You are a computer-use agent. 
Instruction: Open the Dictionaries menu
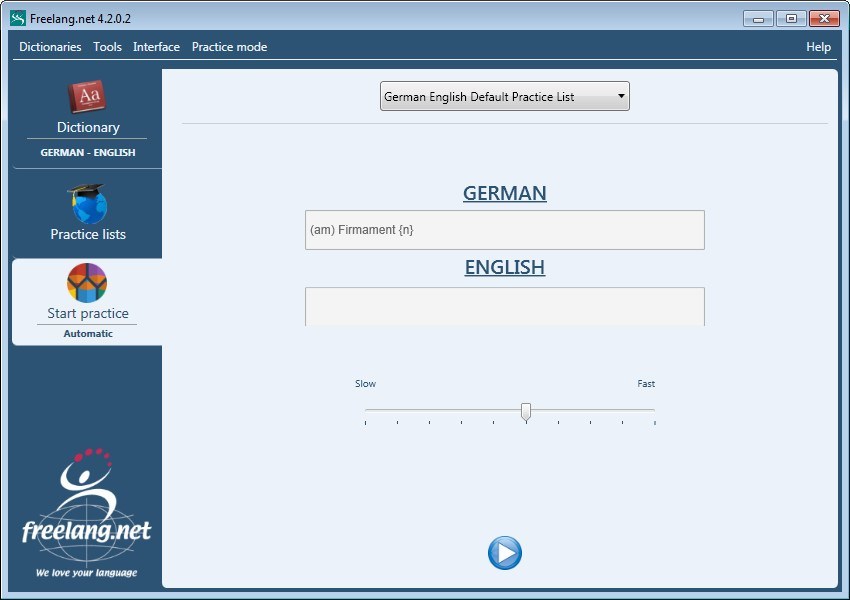click(x=50, y=47)
